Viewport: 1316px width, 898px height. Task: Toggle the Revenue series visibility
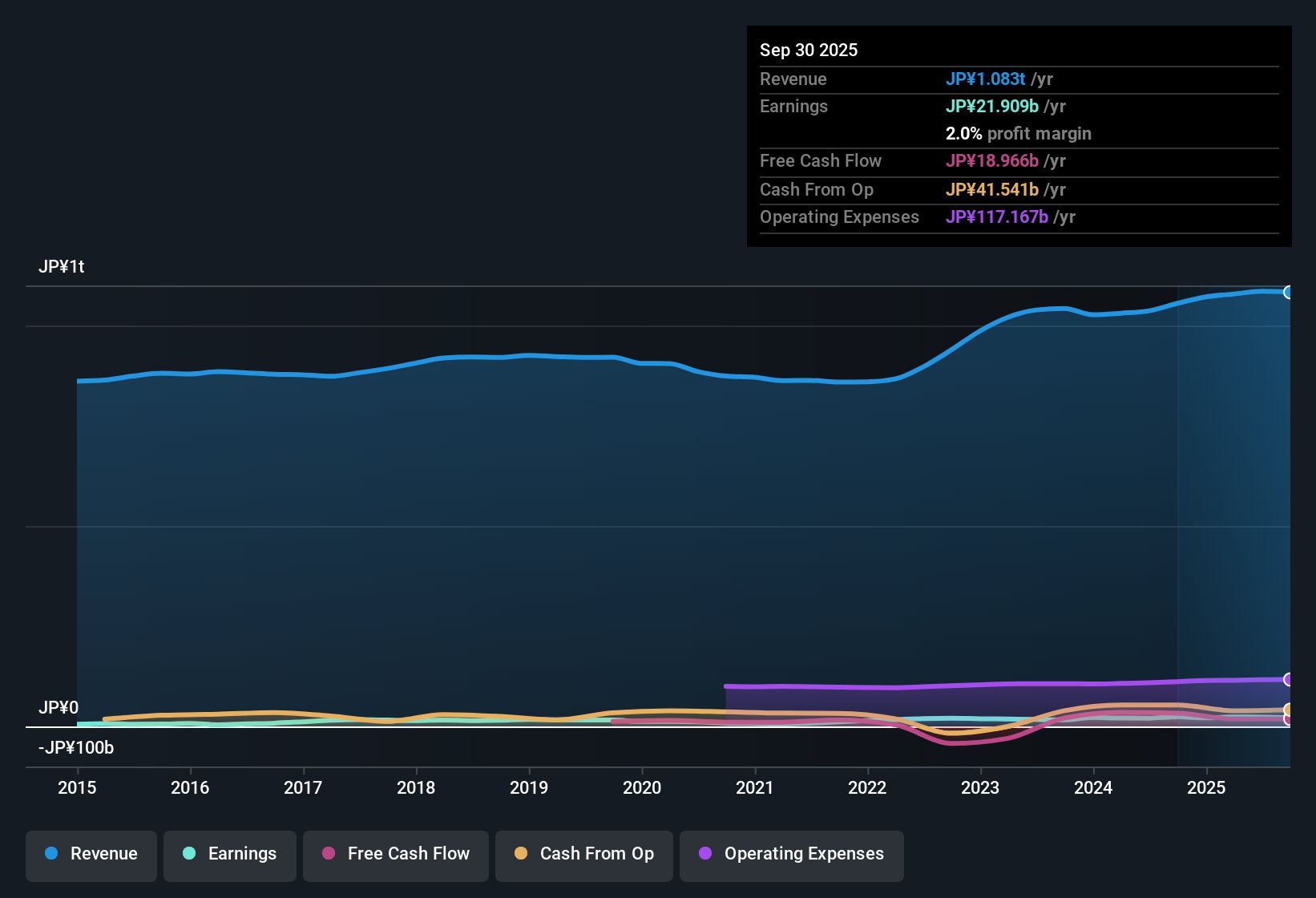[91, 854]
